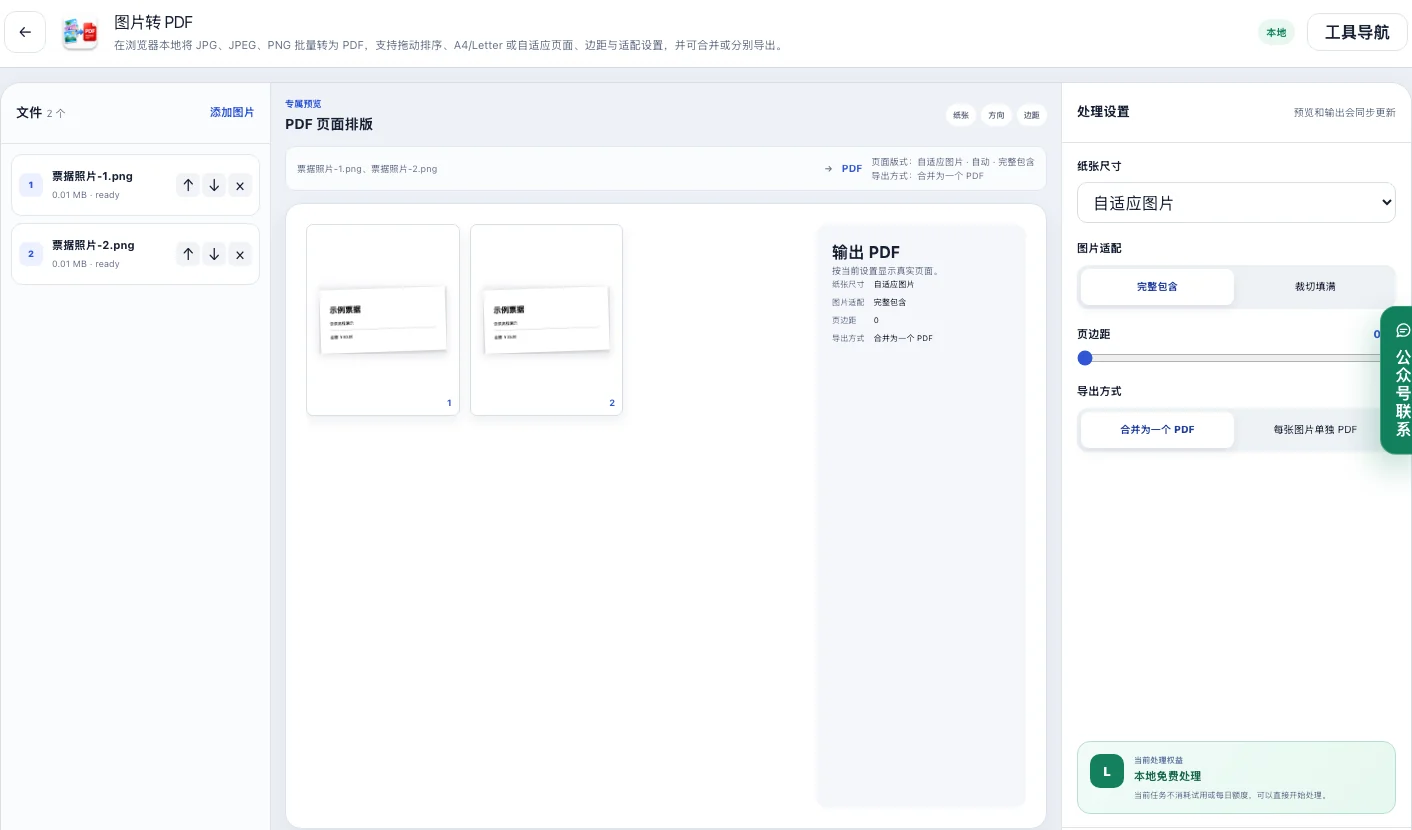Click the 处理设置 panel title
The image size is (1412, 830).
pyautogui.click(x=1103, y=112)
